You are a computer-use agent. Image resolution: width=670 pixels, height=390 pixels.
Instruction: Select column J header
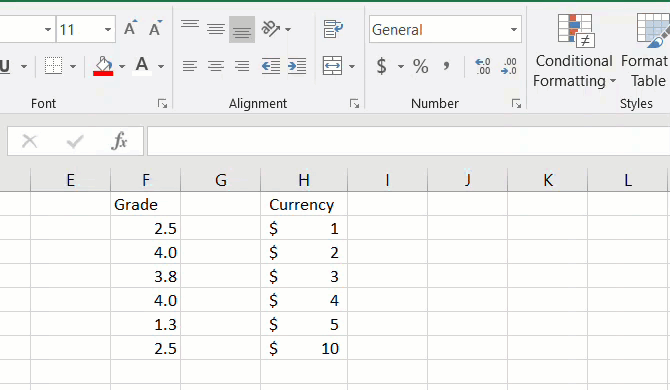467,180
